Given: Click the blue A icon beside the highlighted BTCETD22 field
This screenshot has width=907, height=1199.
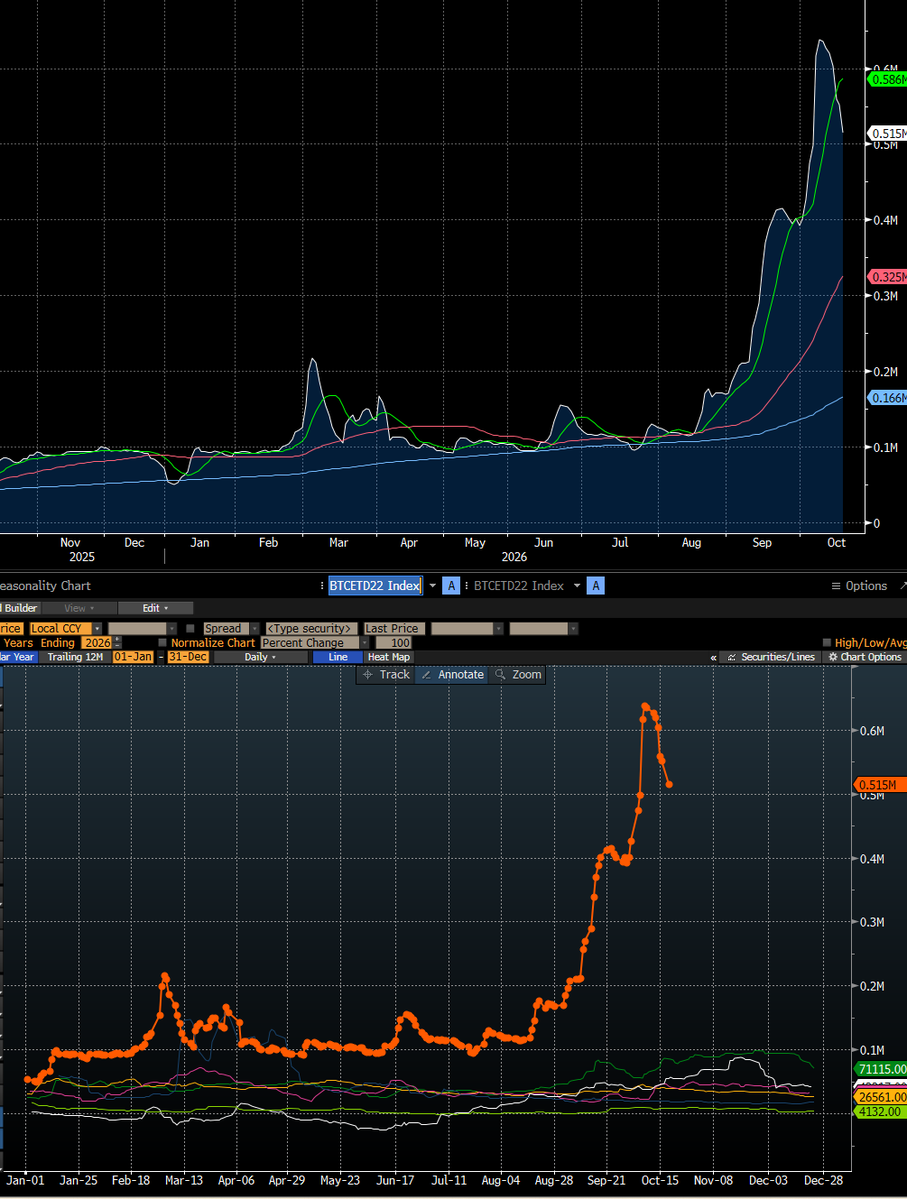Looking at the screenshot, I should (451, 586).
